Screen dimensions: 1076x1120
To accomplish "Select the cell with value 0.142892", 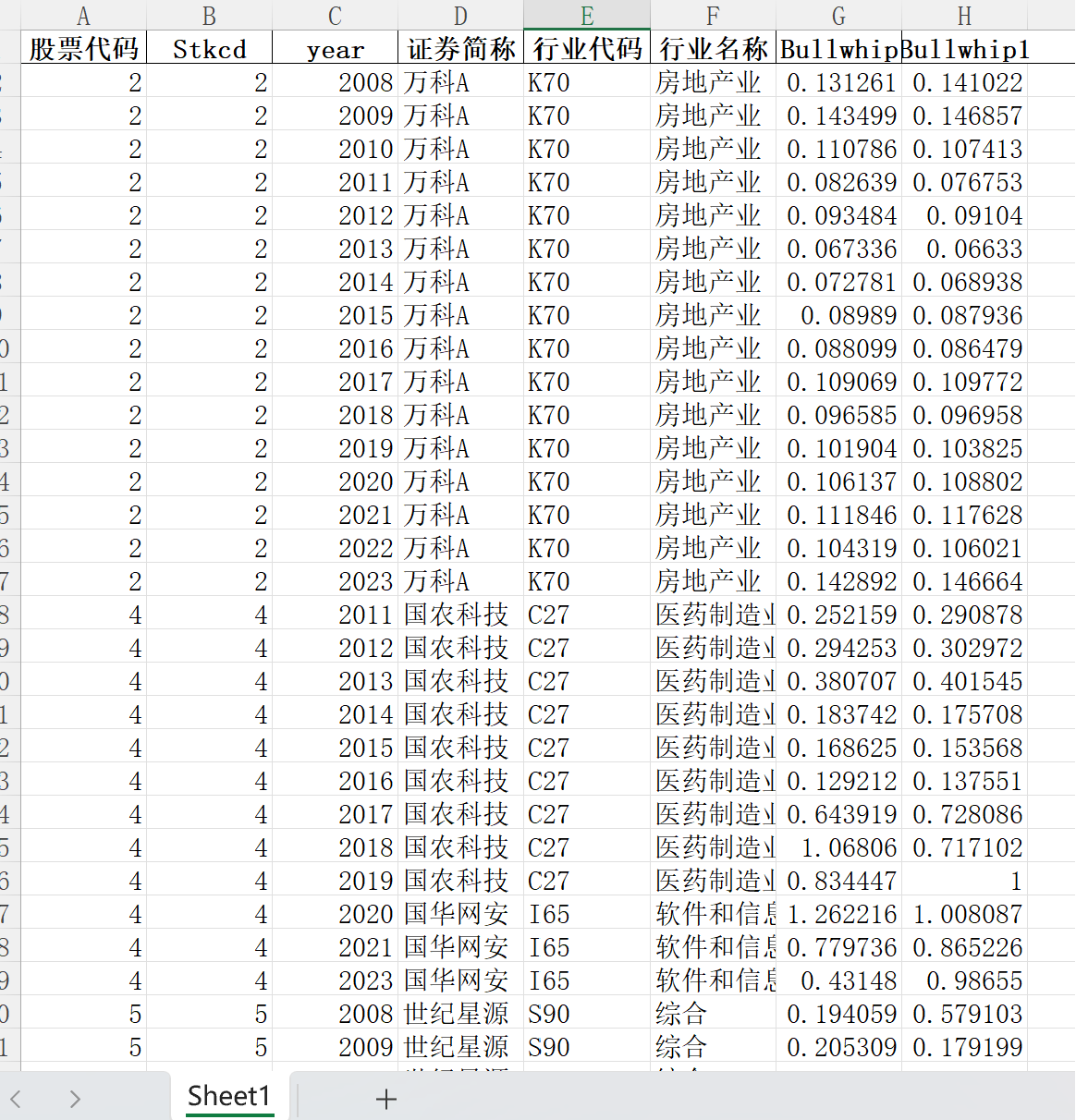I will click(838, 581).
